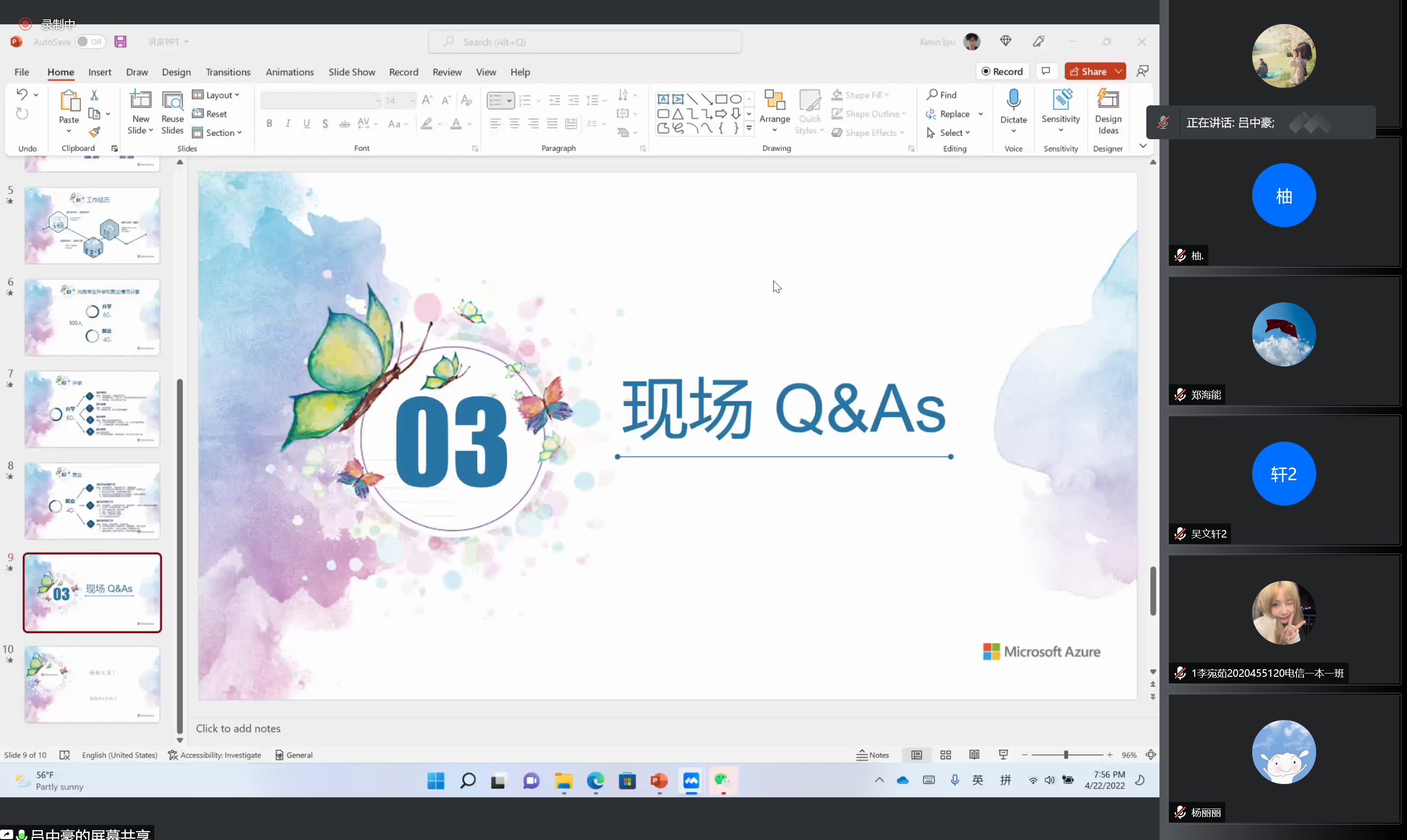
Task: Toggle Strikethrough formatting
Action: tap(344, 123)
